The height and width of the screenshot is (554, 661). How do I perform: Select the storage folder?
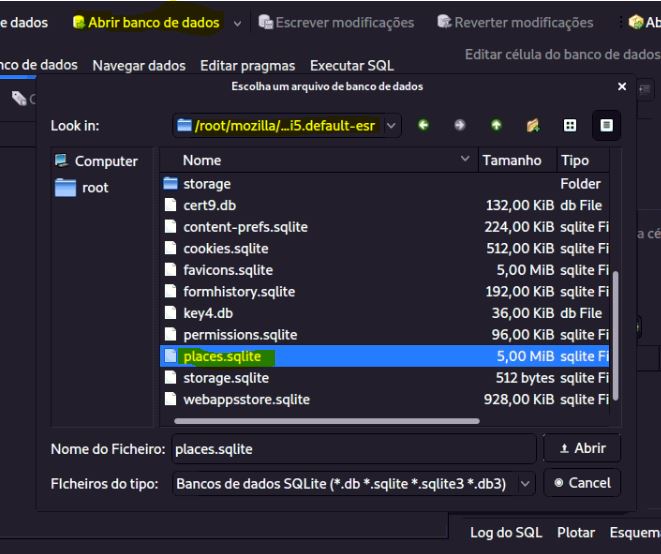pyautogui.click(x=206, y=184)
